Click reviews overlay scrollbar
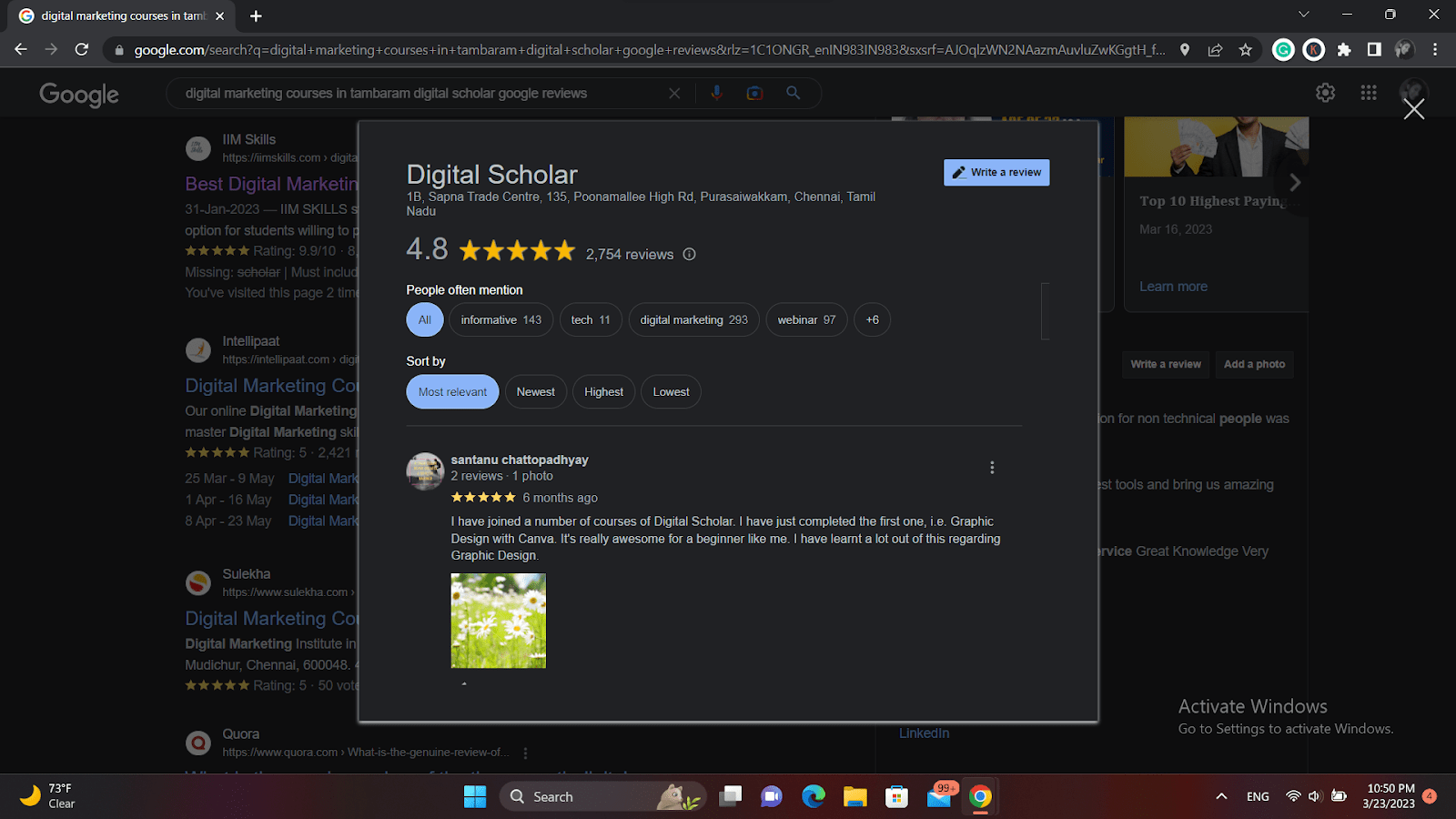 click(x=1046, y=310)
